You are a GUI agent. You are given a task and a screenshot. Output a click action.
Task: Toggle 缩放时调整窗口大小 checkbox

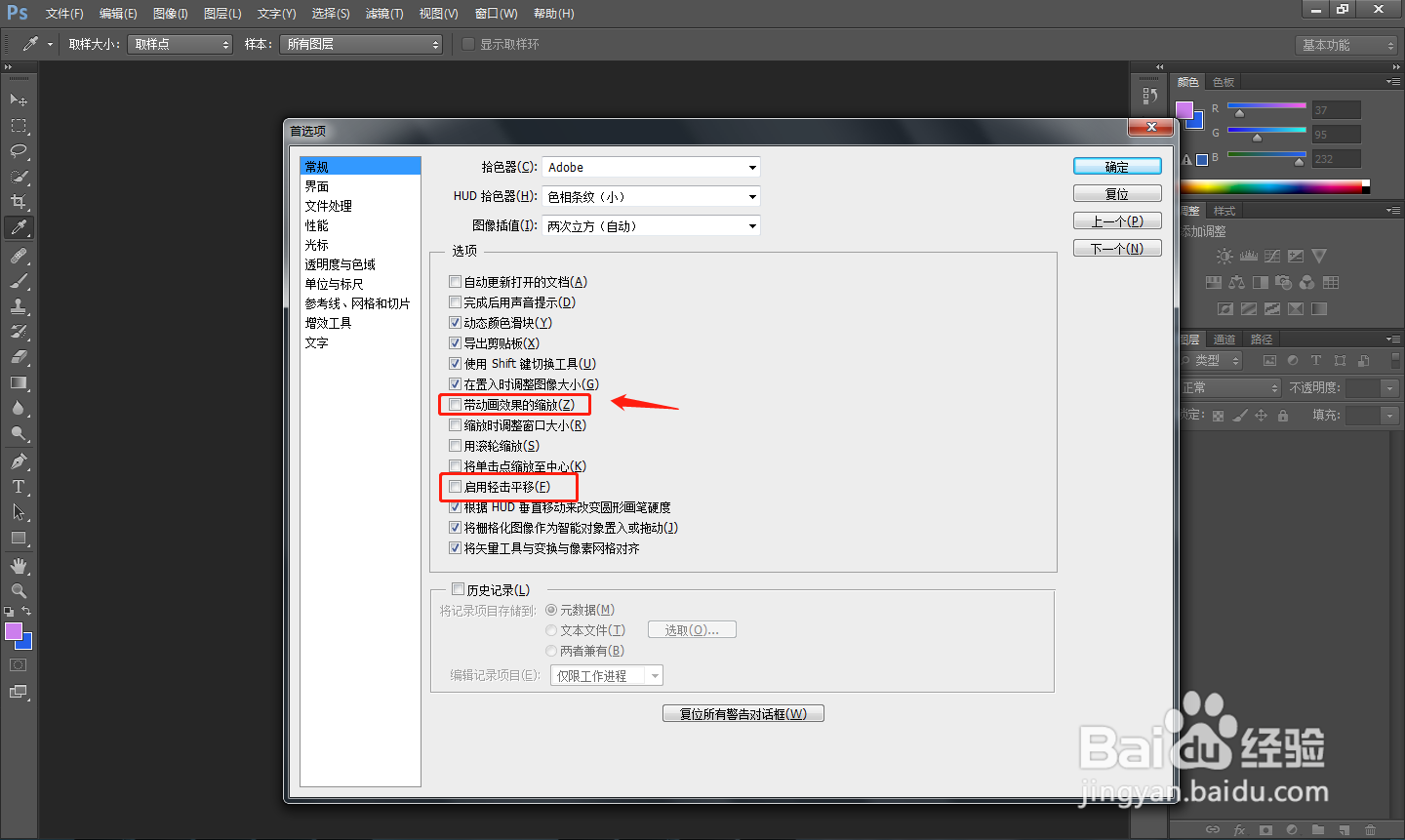(x=455, y=425)
